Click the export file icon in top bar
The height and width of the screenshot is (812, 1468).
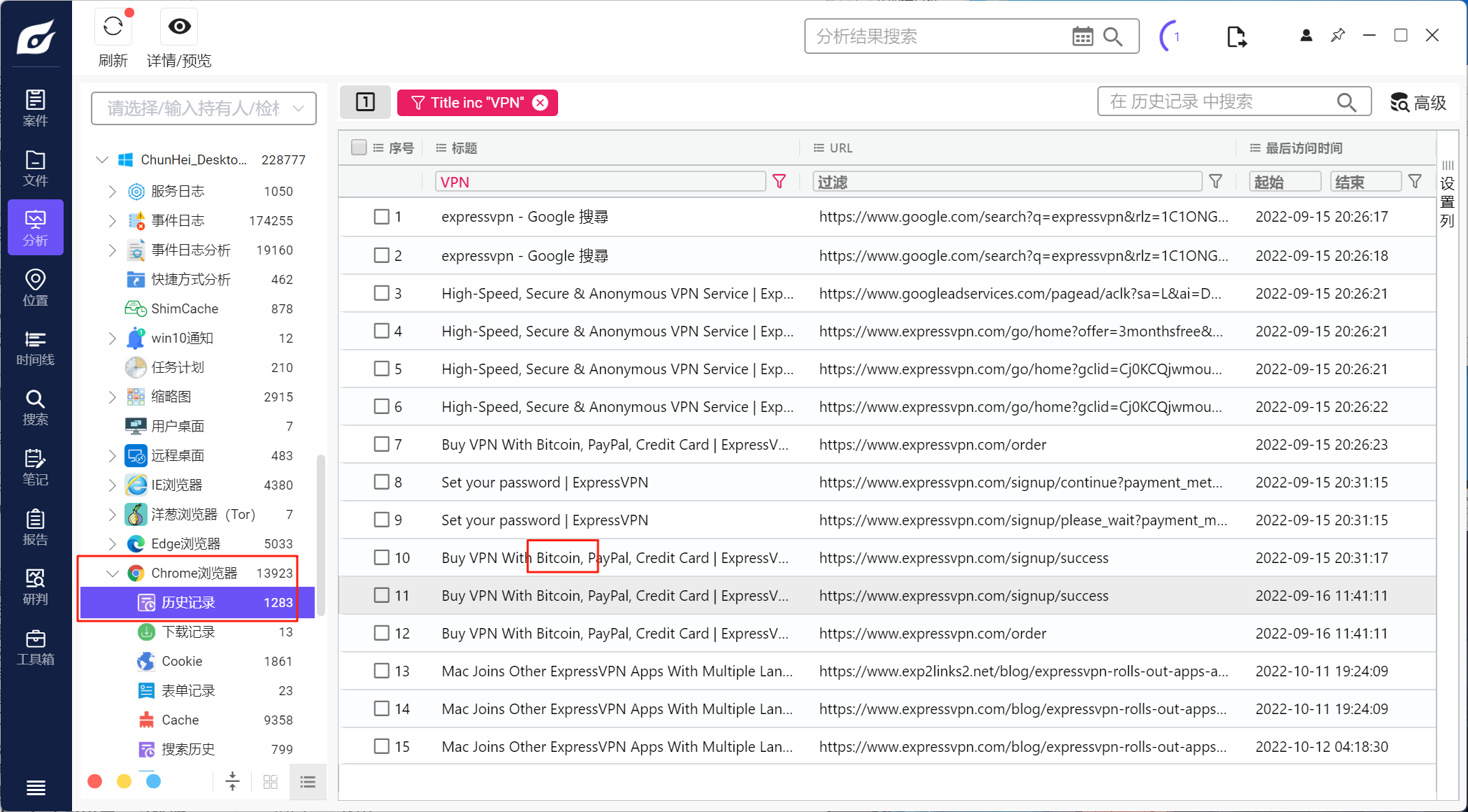pos(1236,36)
